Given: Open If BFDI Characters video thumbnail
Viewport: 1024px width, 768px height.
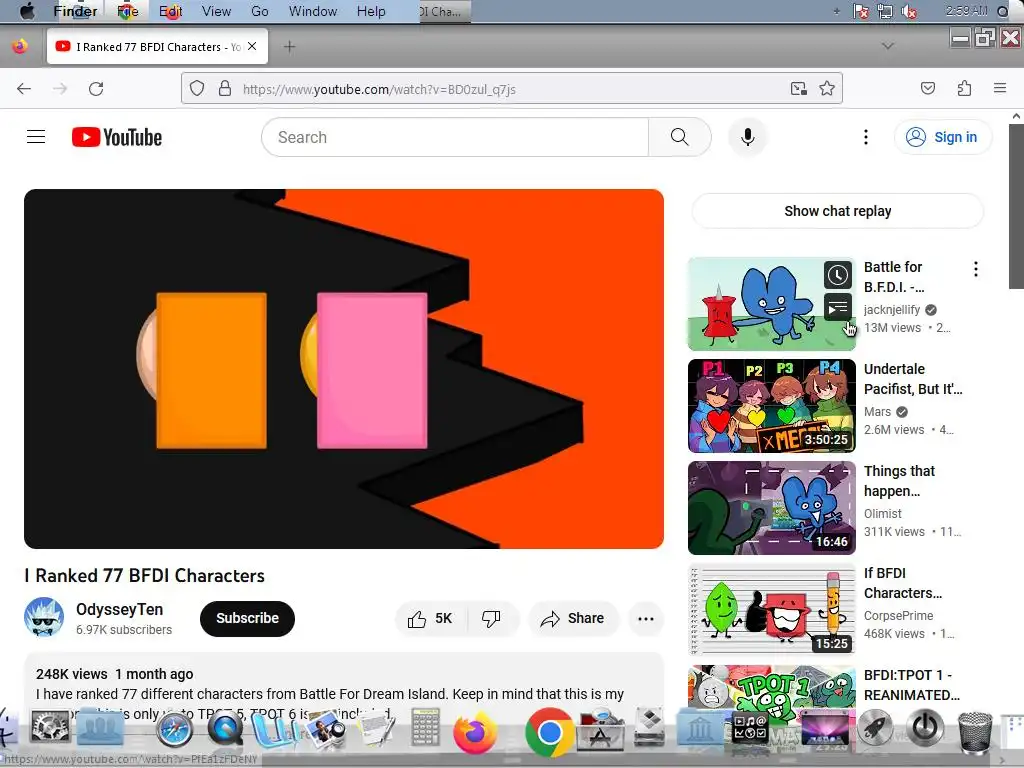Looking at the screenshot, I should (x=772, y=609).
